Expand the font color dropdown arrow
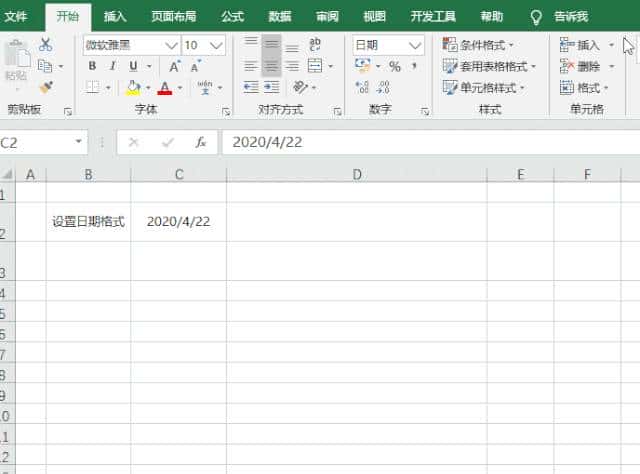The width and height of the screenshot is (640, 474). pos(180,88)
